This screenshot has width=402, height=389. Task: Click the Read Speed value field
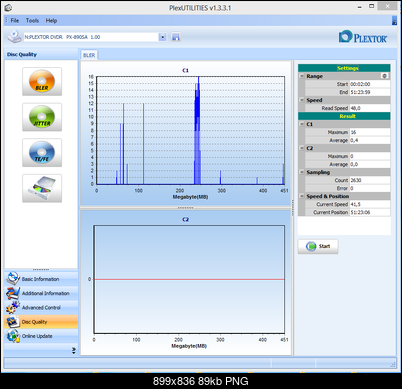coord(369,108)
